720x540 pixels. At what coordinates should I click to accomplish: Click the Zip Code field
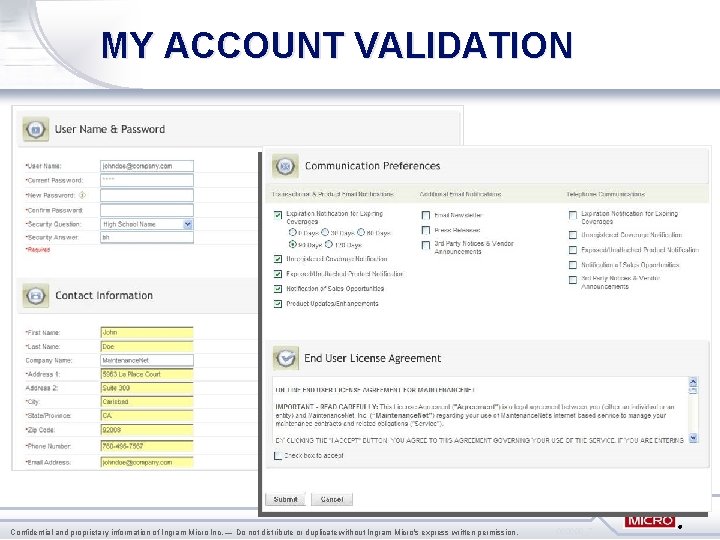147,430
